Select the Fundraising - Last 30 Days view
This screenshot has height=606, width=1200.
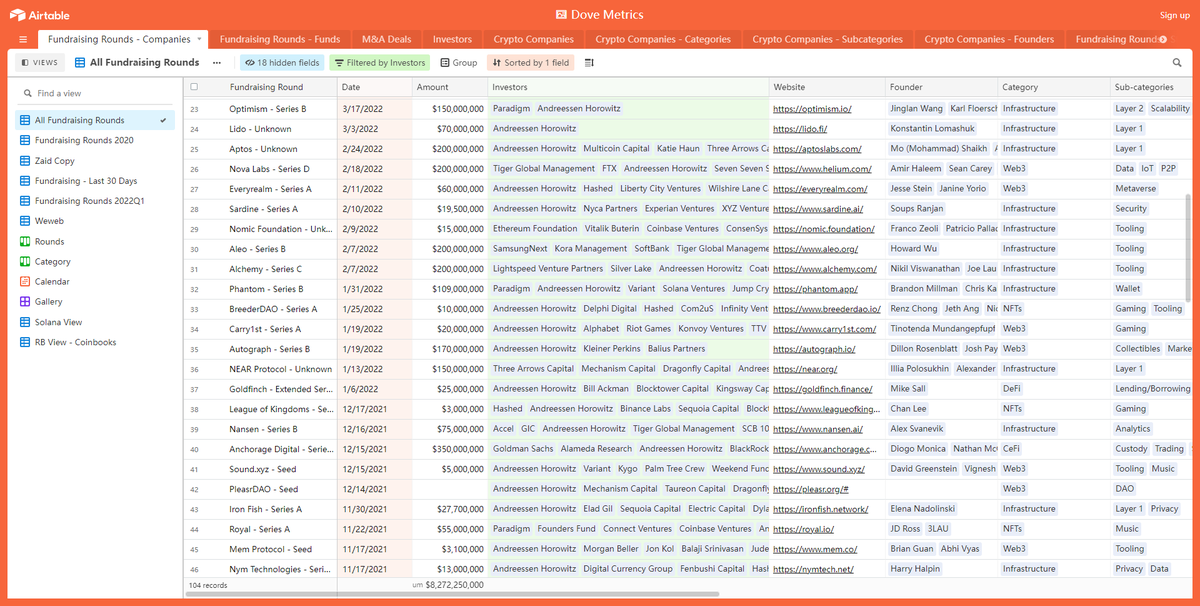click(x=95, y=181)
